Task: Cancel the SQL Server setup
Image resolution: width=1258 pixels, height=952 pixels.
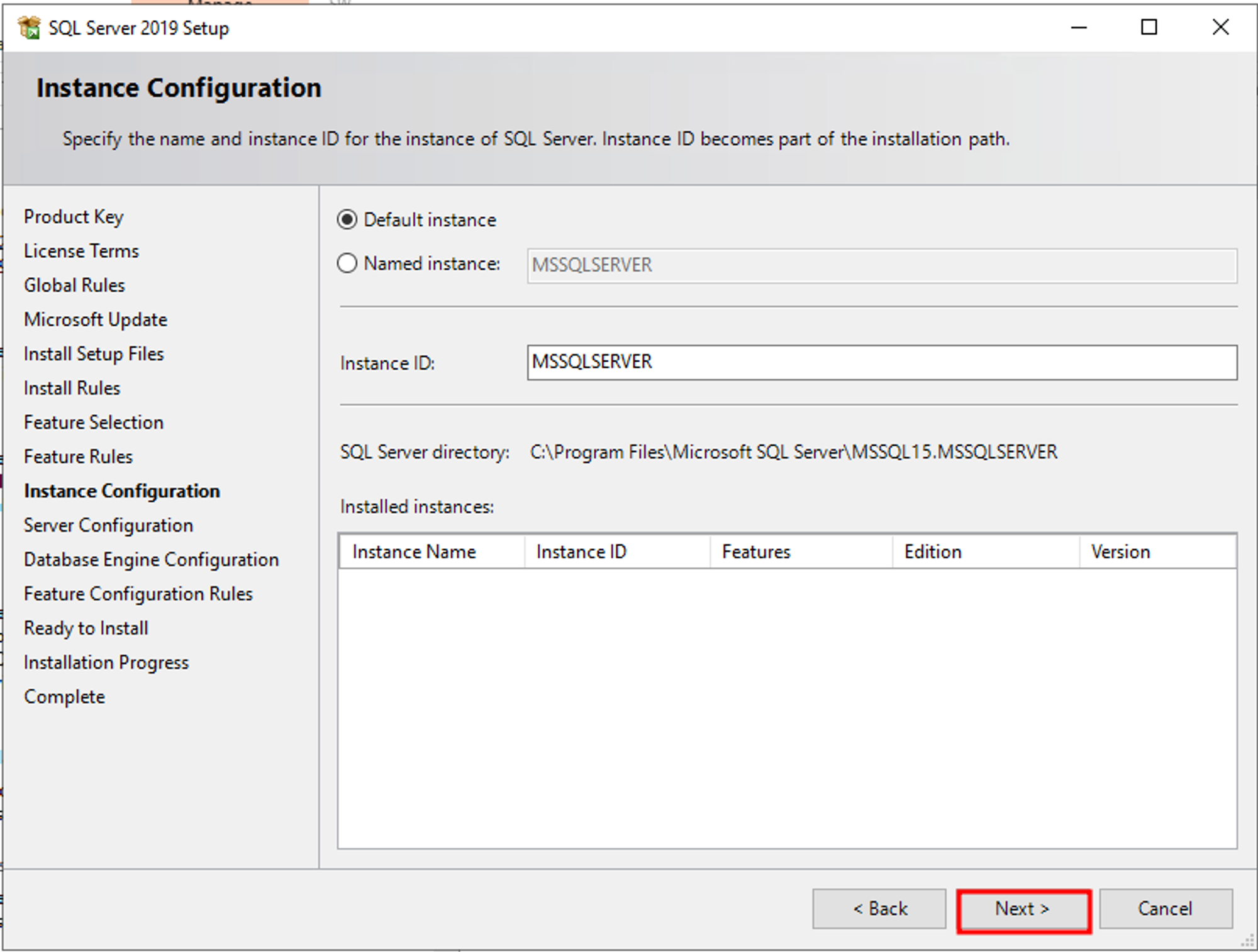Action: tap(1165, 909)
